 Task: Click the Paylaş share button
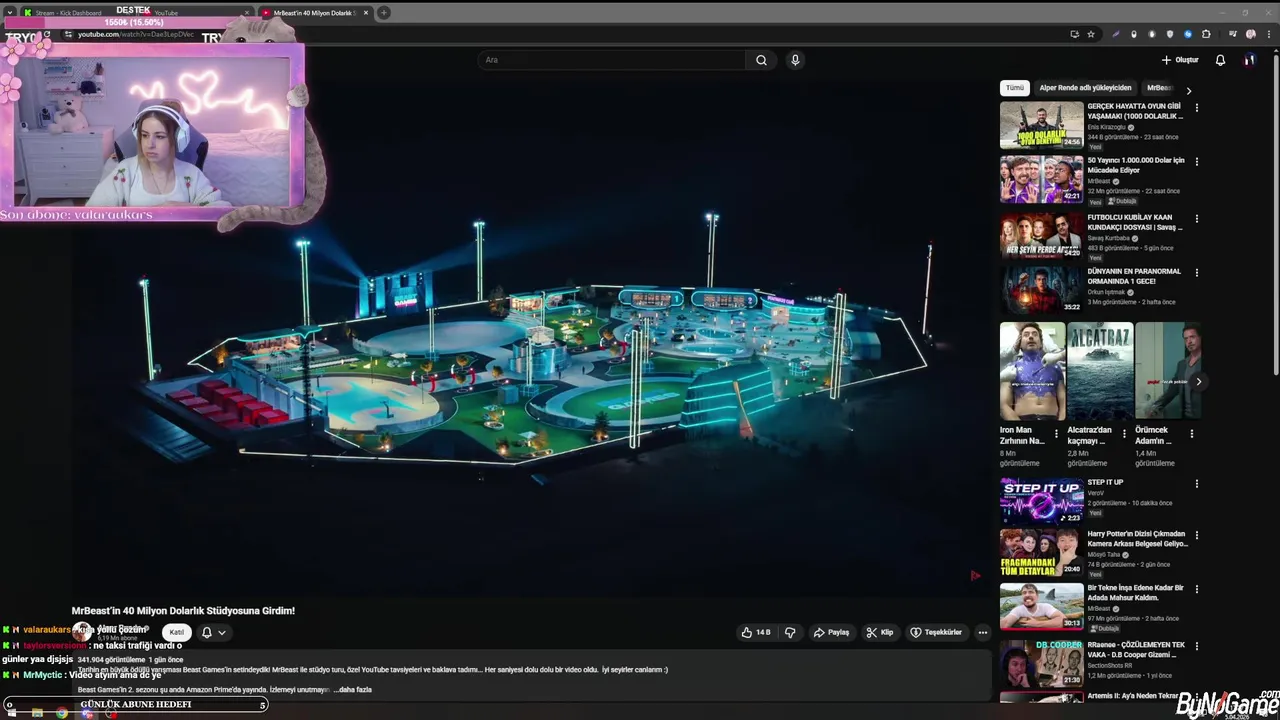831,632
